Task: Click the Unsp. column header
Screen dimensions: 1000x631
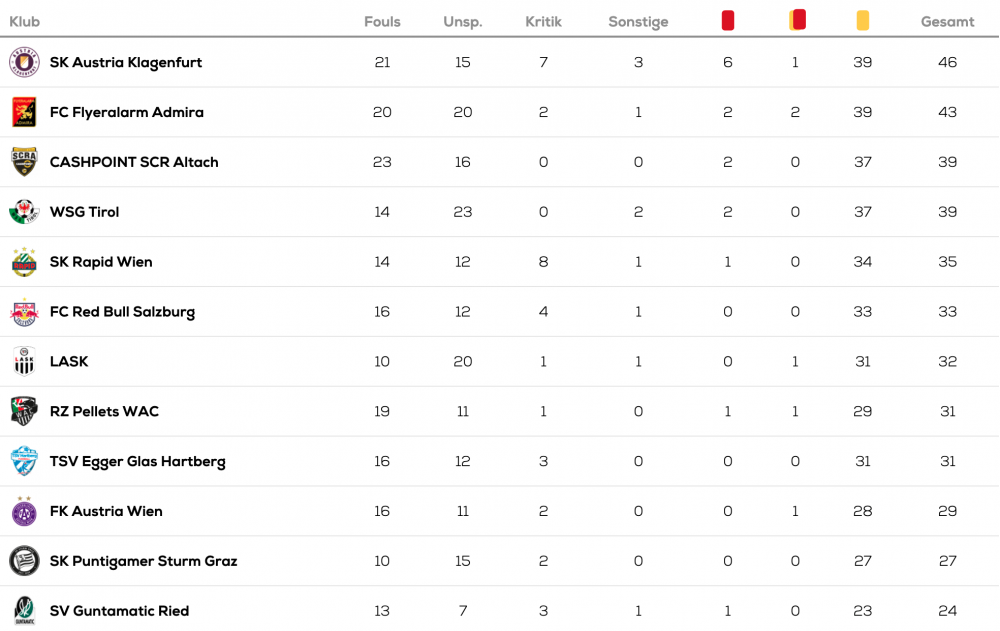Action: coord(463,22)
